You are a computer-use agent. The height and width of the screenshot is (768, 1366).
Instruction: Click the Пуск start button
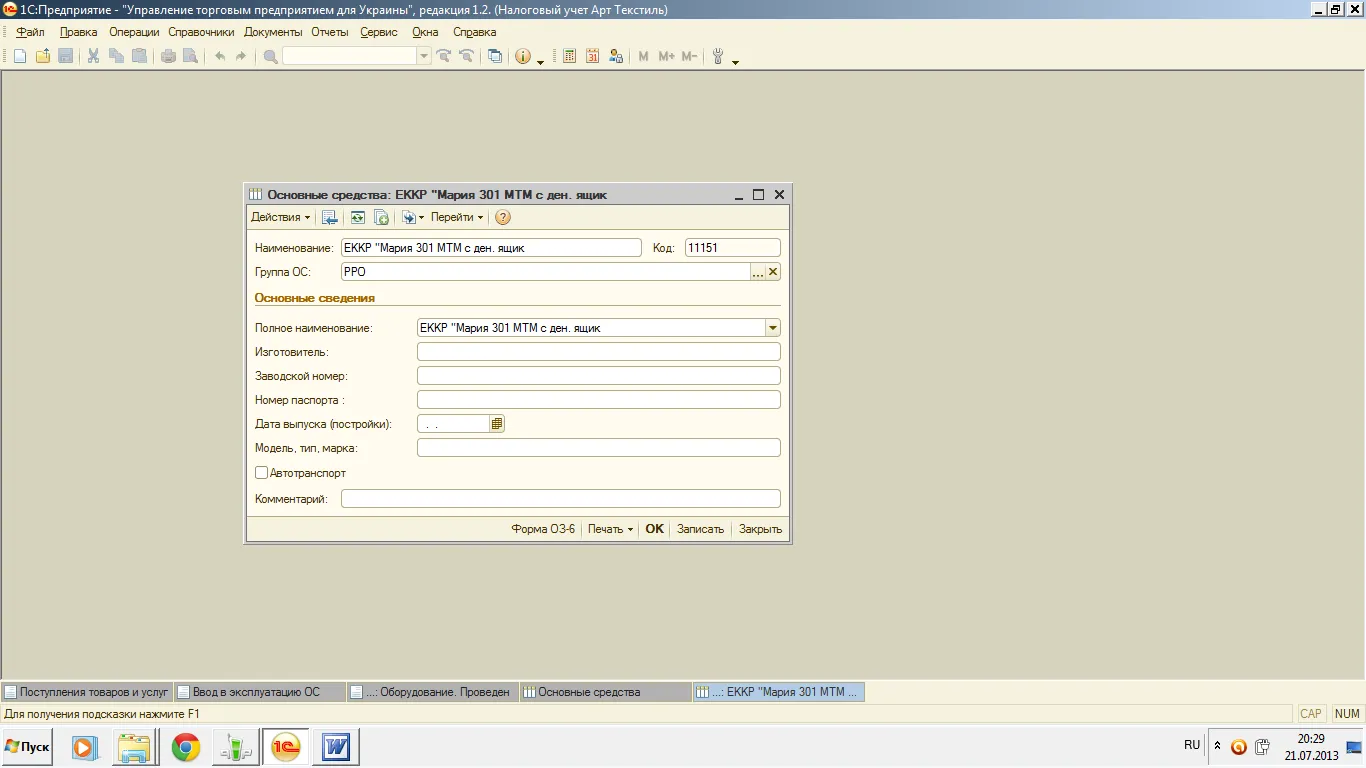pos(27,747)
